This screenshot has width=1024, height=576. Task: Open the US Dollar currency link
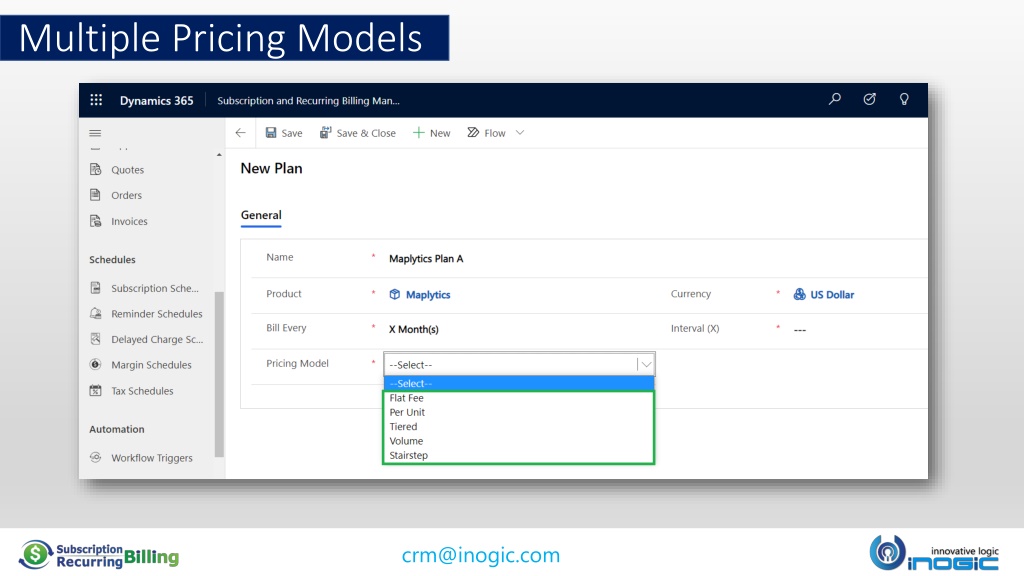coord(832,295)
